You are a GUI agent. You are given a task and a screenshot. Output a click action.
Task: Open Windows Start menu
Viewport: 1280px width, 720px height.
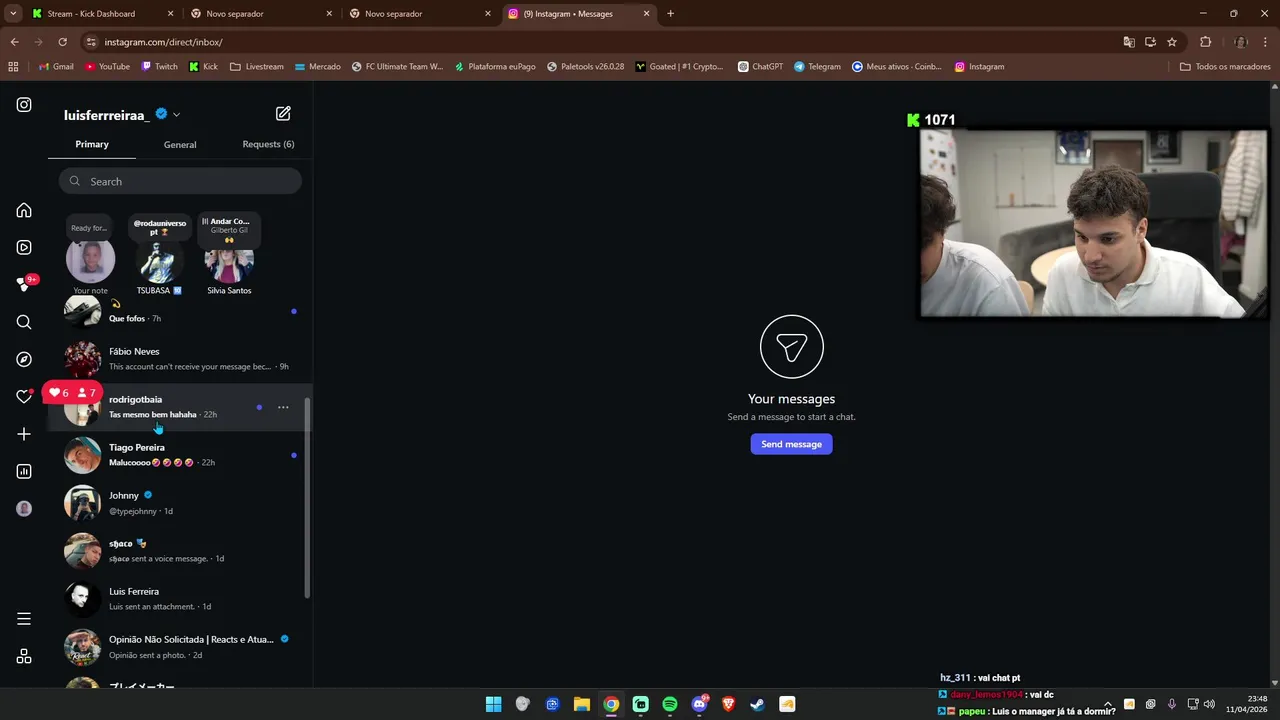click(x=493, y=704)
